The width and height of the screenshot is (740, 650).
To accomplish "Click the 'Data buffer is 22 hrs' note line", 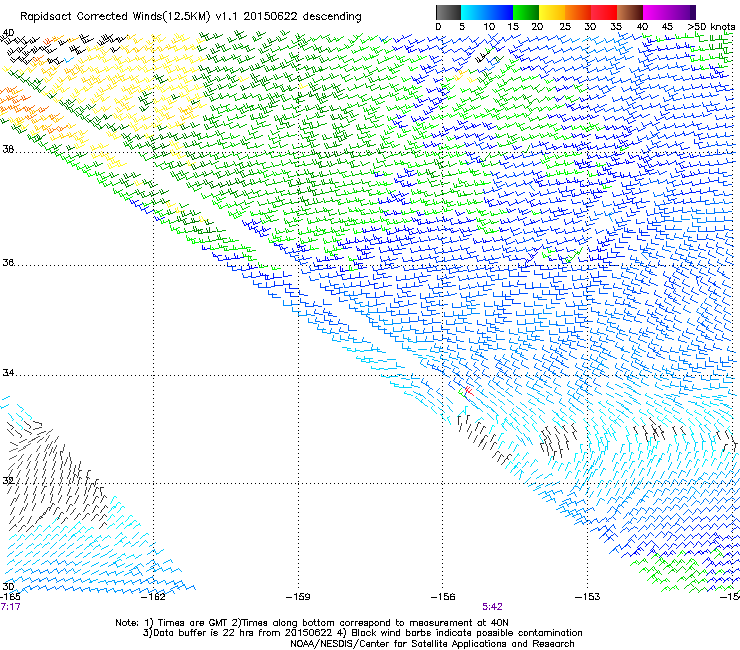I will pos(362,633).
